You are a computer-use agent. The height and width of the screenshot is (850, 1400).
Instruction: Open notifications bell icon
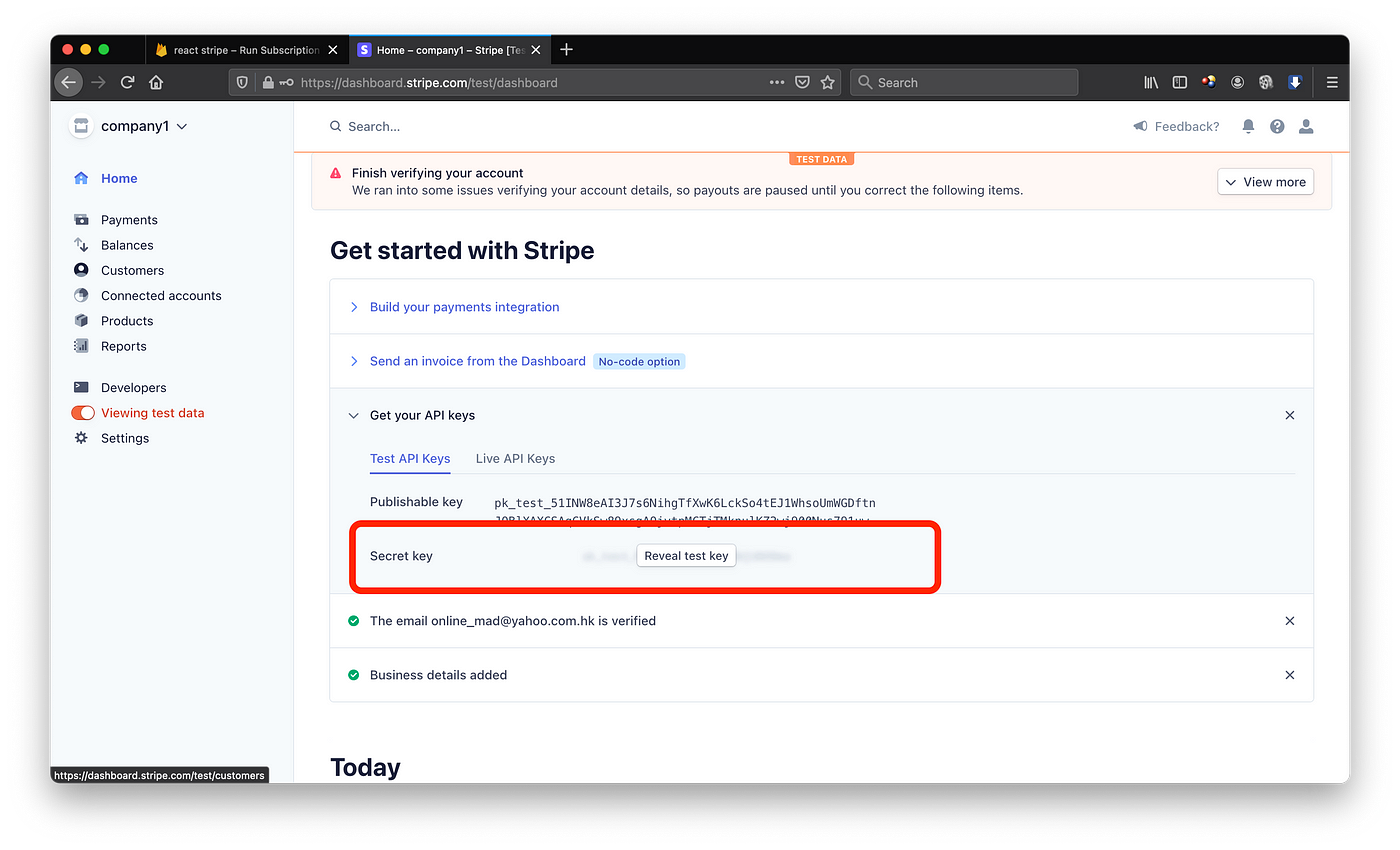coord(1248,126)
